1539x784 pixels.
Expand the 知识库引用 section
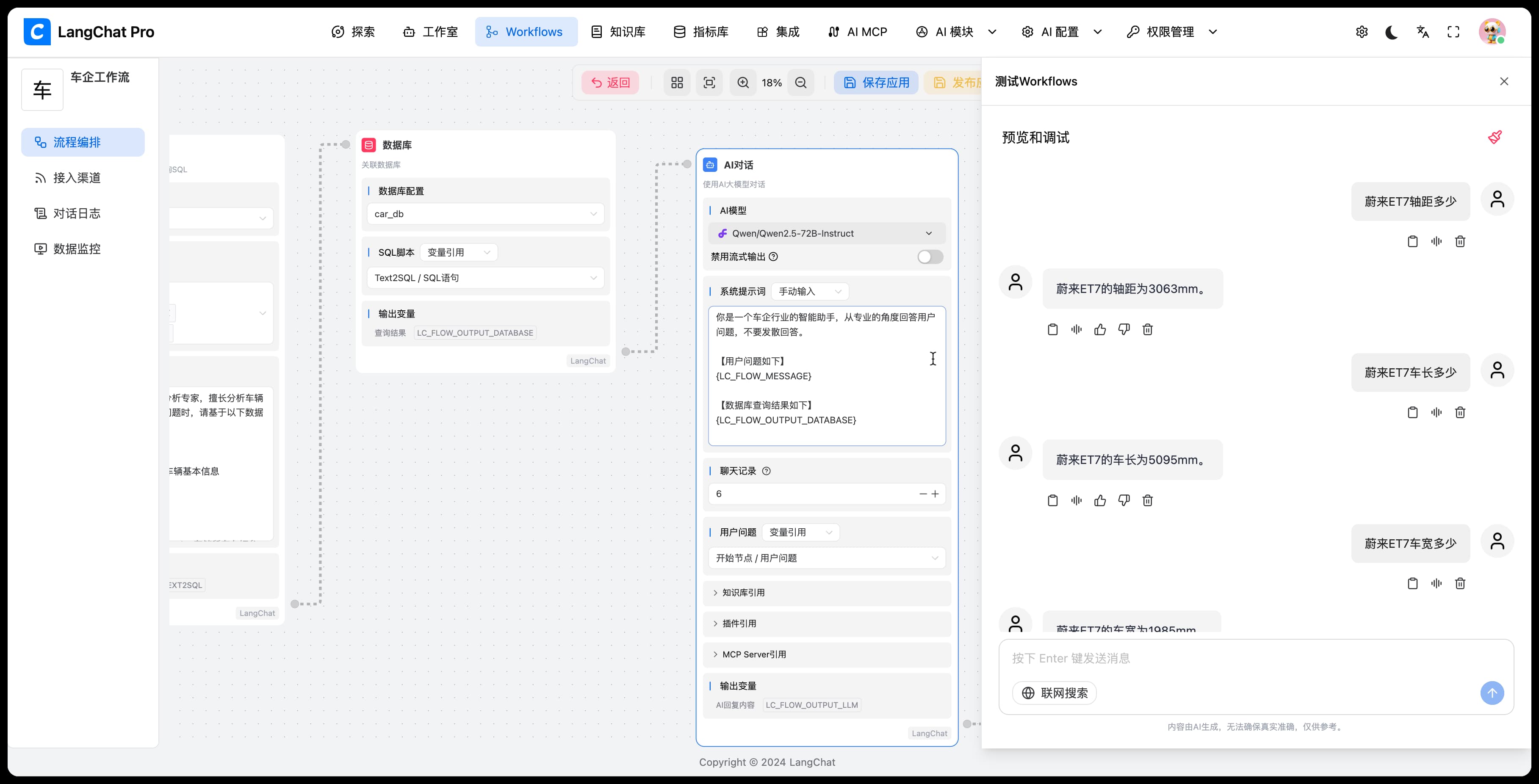(743, 592)
